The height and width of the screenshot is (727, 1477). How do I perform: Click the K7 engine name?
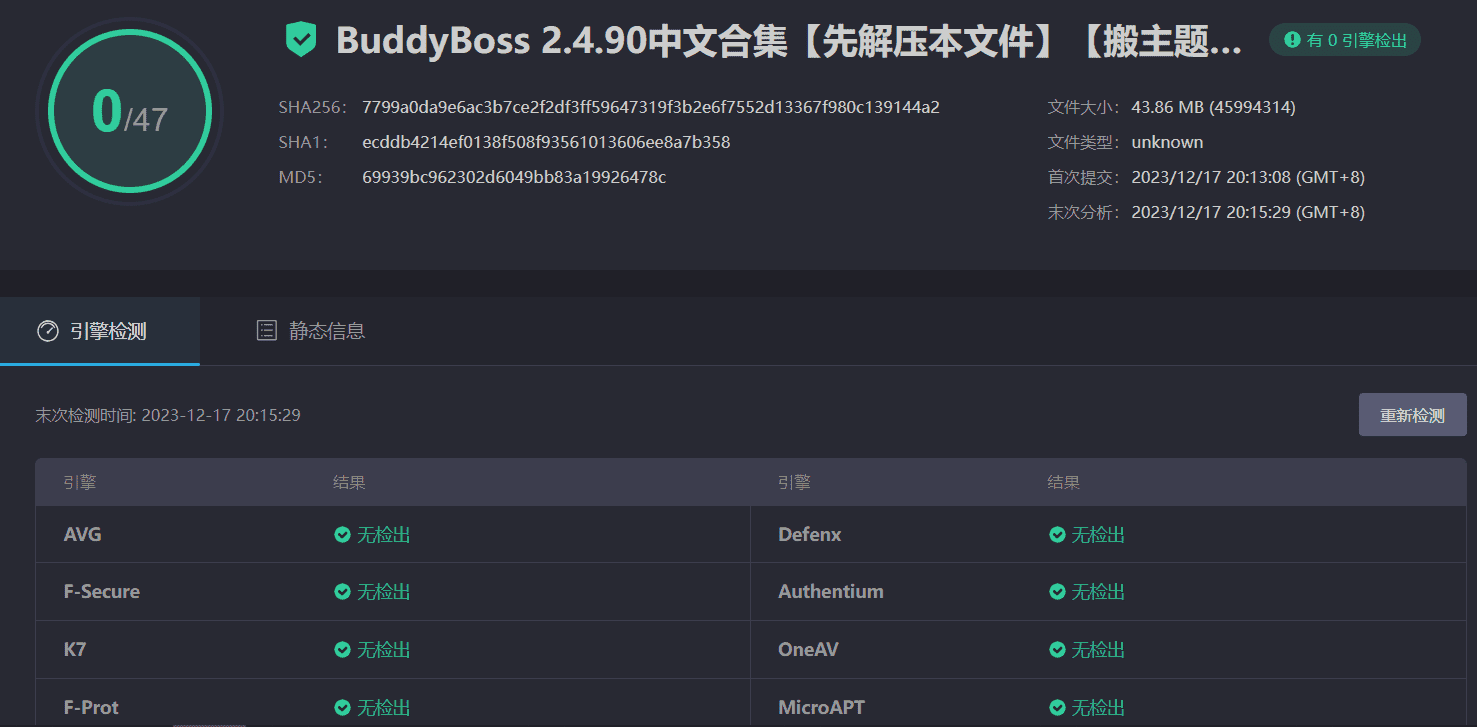coord(75,650)
